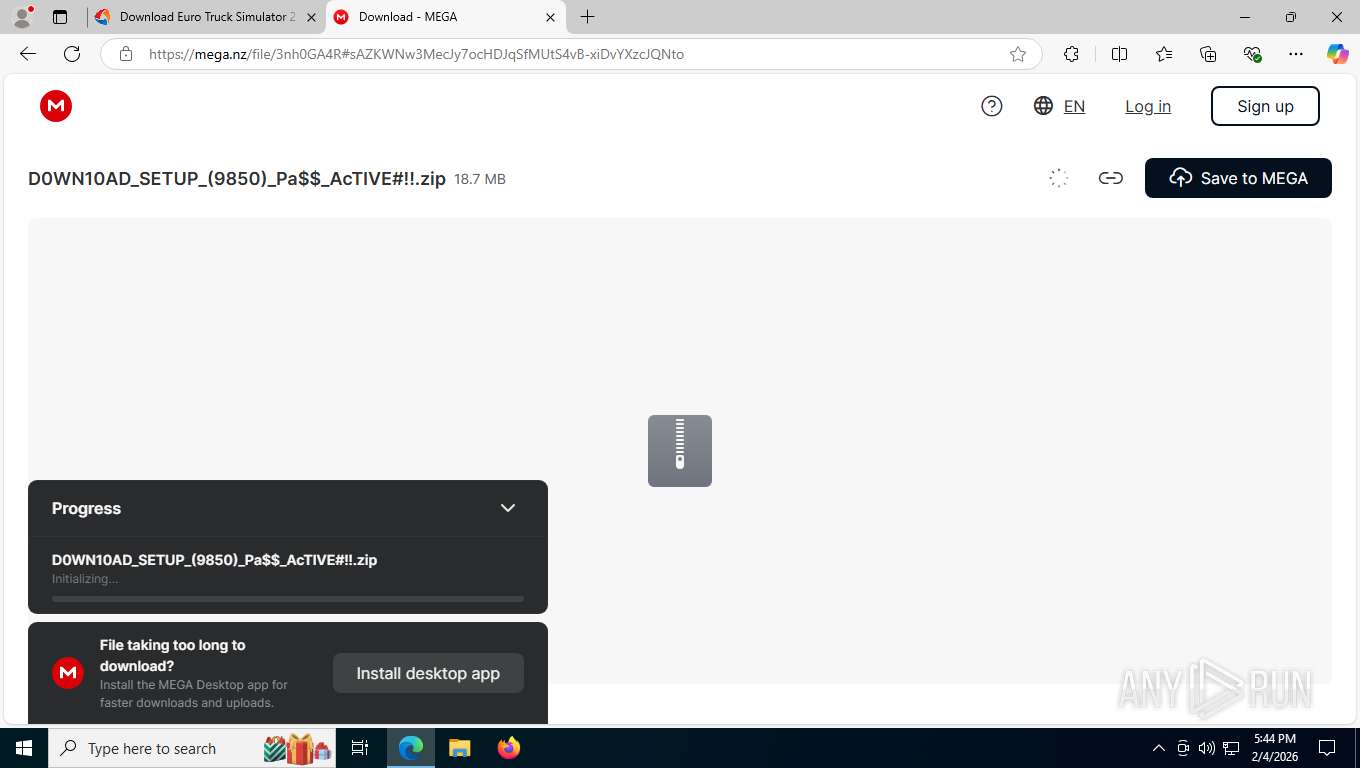Open File Explorer from the taskbar

click(459, 748)
